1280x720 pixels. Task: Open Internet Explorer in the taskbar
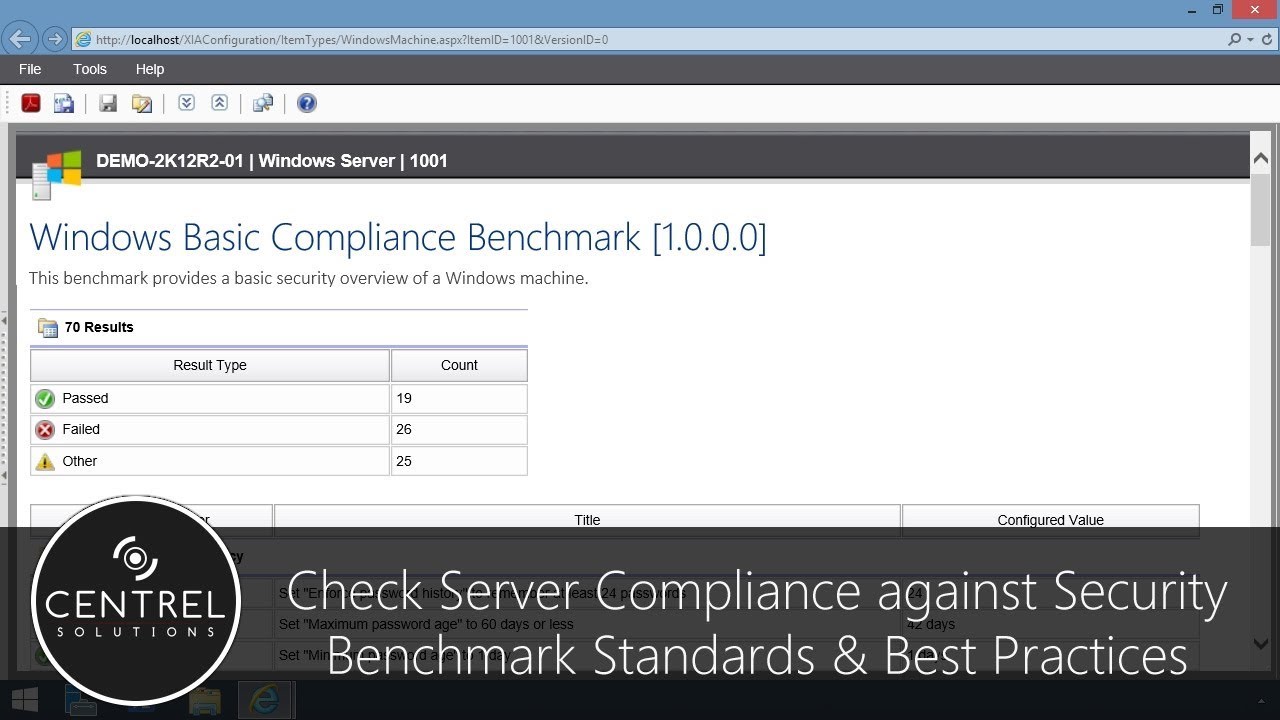265,700
